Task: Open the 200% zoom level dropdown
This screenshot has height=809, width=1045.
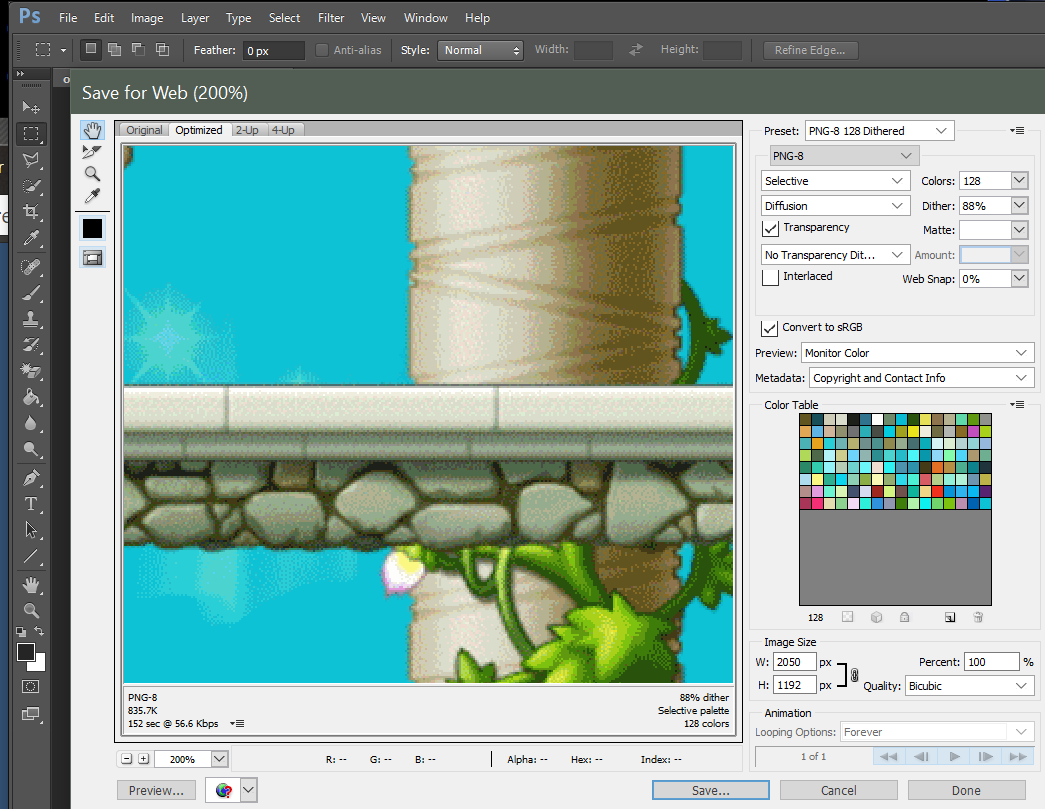Action: 219,759
